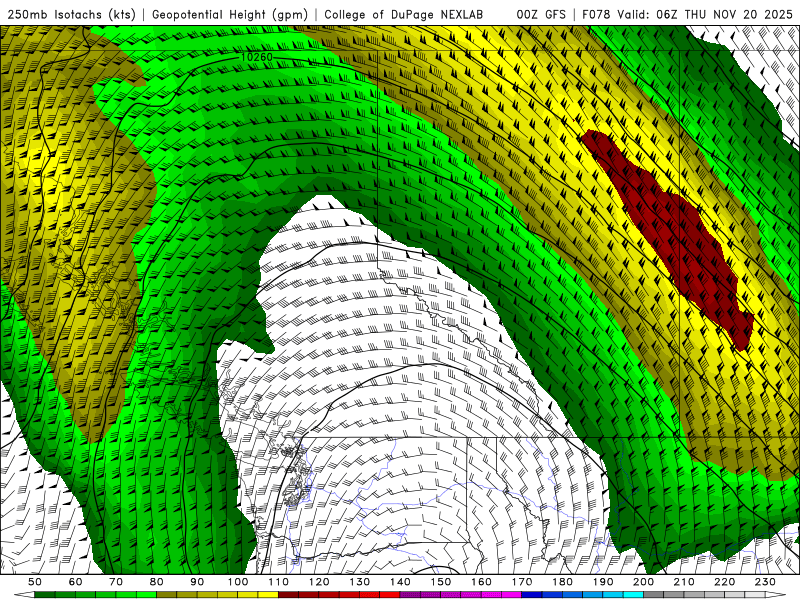Click the '200' legend value

tap(643, 582)
